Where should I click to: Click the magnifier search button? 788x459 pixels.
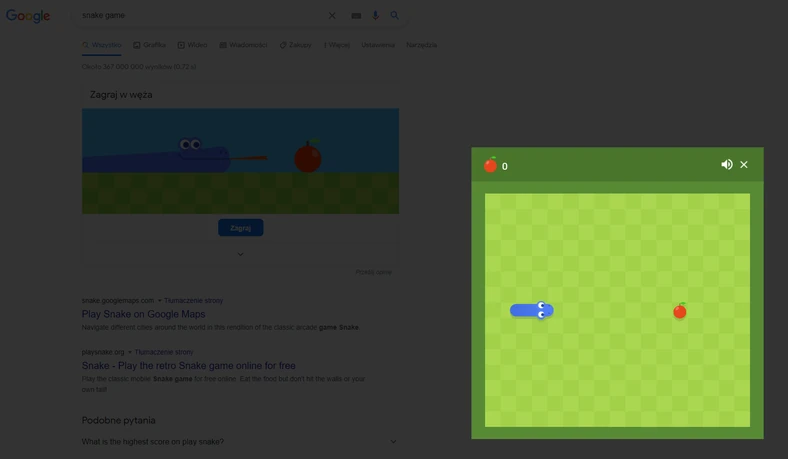coord(395,16)
